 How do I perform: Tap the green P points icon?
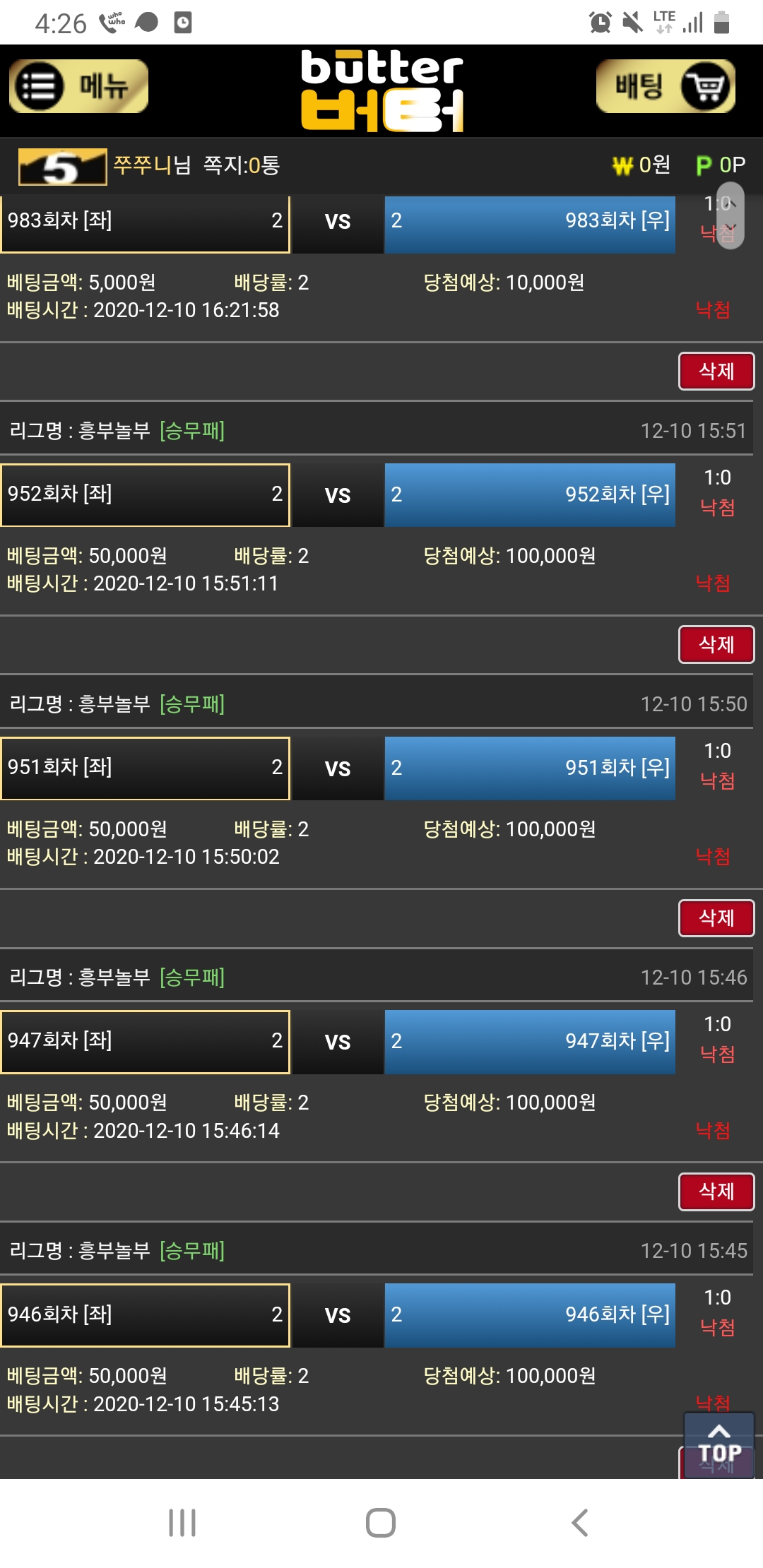coord(704,165)
